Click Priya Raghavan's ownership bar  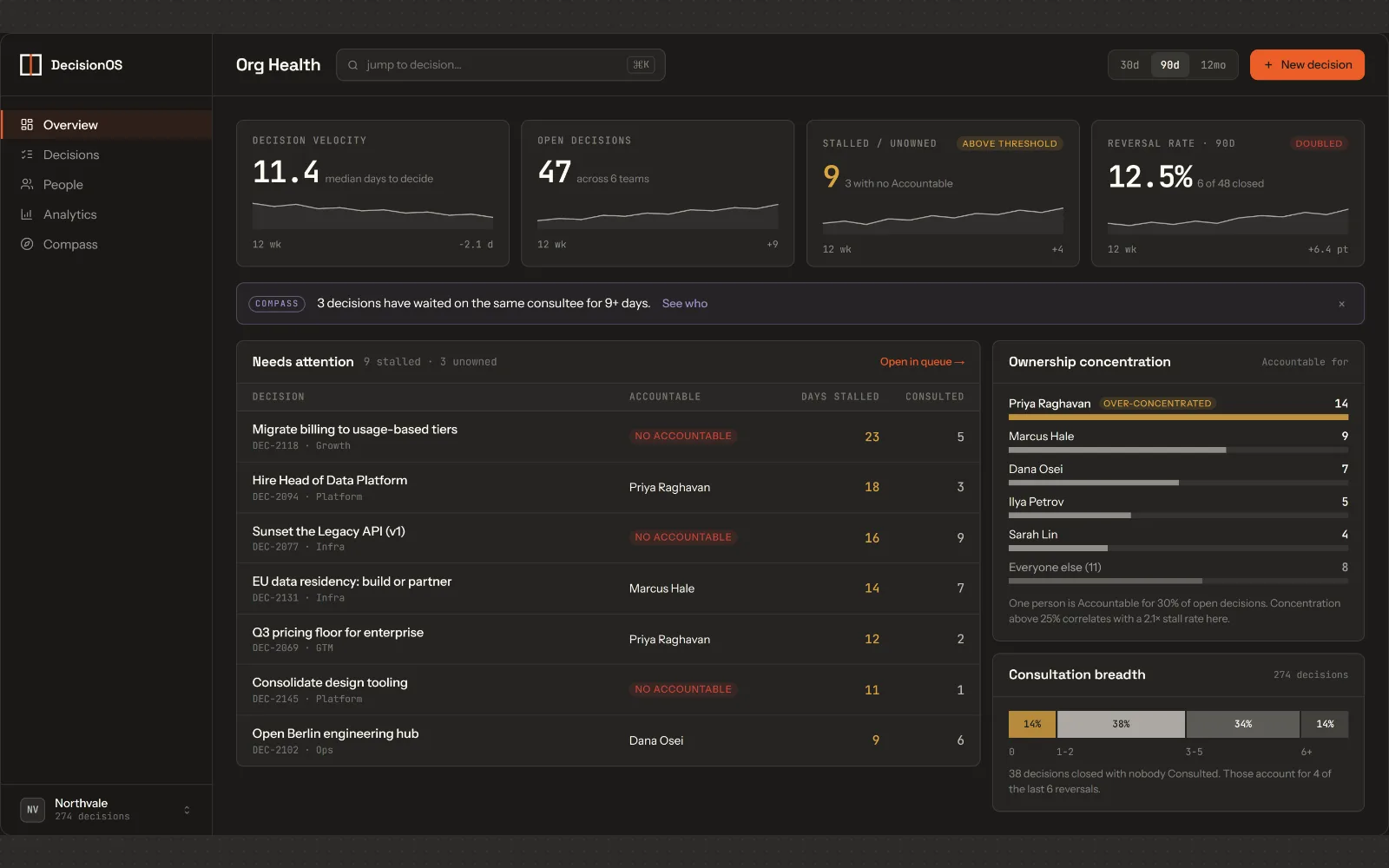1178,418
